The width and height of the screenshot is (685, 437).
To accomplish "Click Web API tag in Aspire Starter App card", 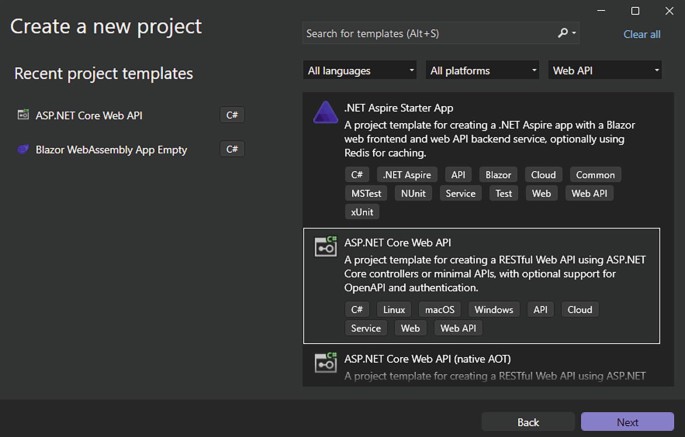I will (589, 193).
